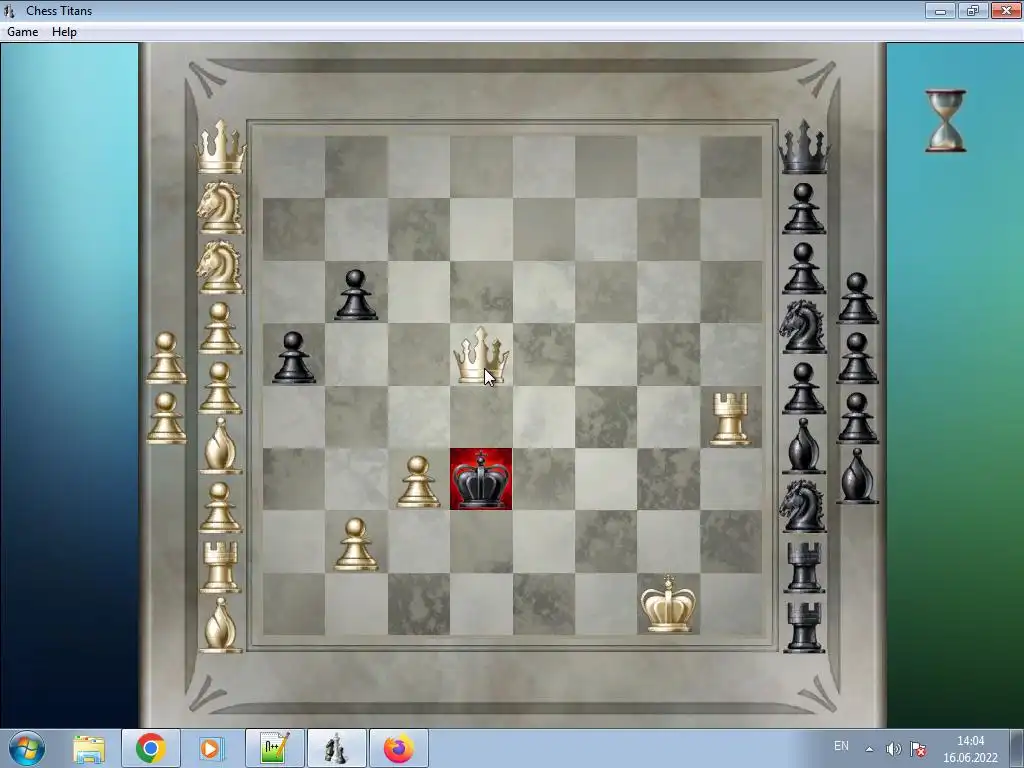Screen dimensions: 1024x768
Task: Open Notepad++ from the taskbar
Action: pos(274,748)
